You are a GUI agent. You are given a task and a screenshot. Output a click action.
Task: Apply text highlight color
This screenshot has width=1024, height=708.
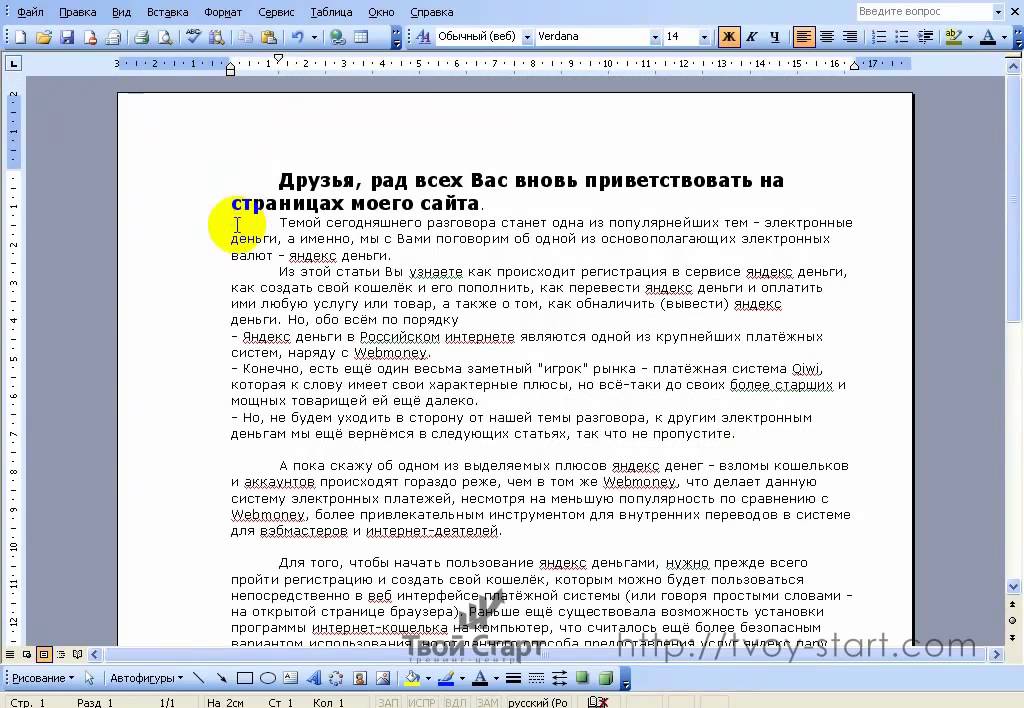coord(953,37)
